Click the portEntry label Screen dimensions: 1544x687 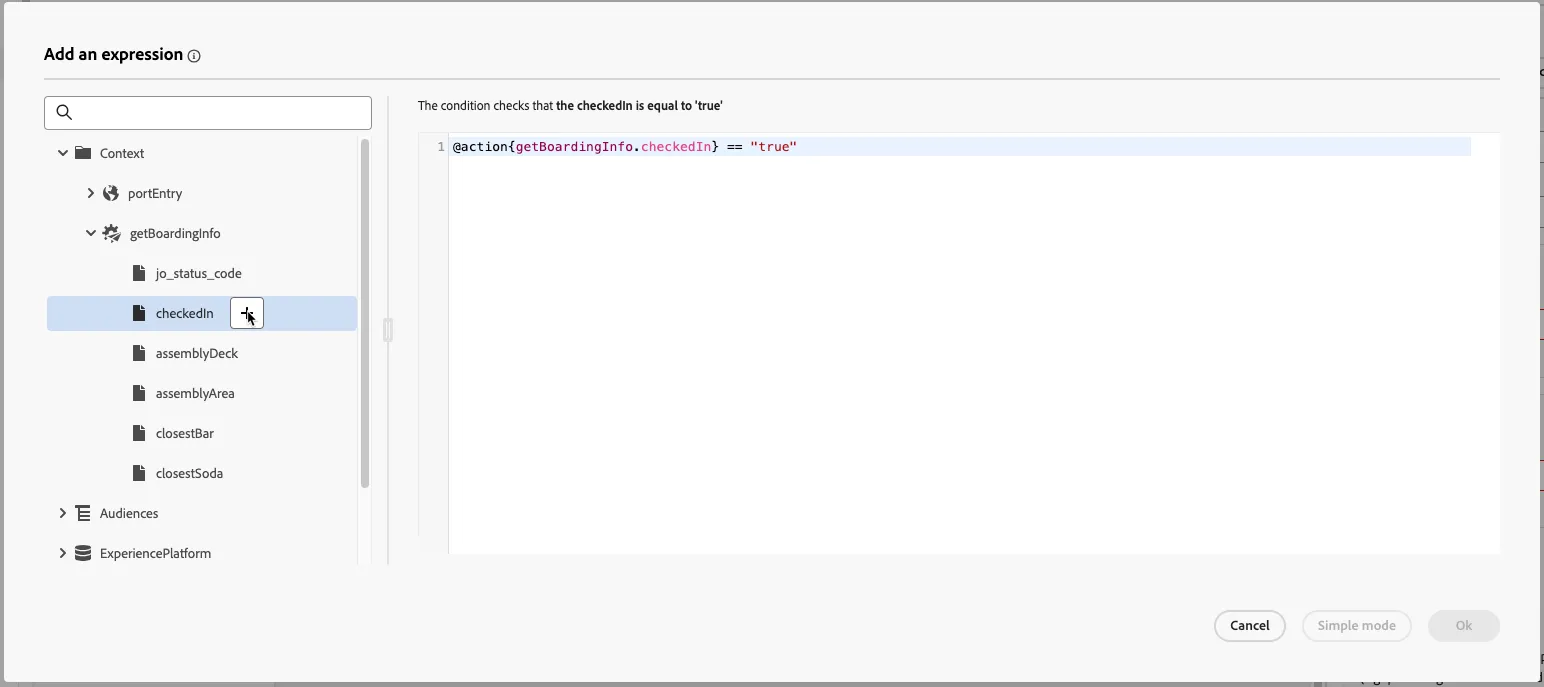pyautogui.click(x=155, y=193)
